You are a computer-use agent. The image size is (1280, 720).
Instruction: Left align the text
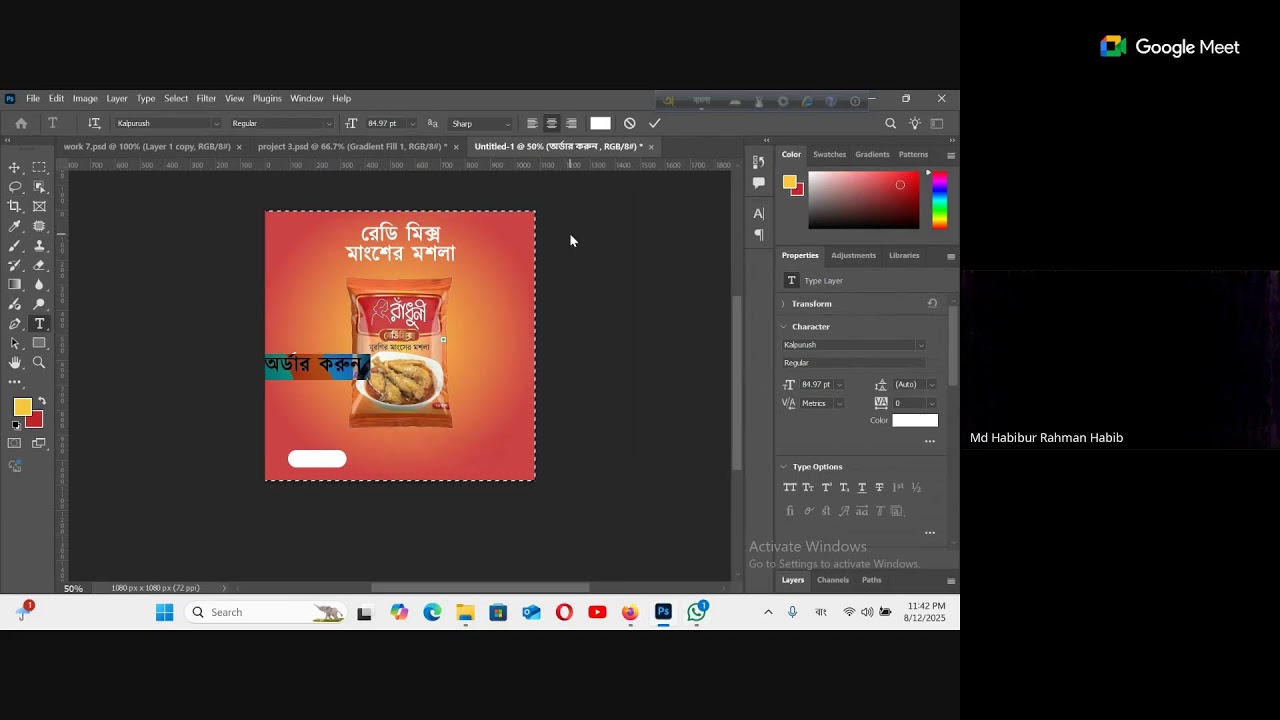coord(532,123)
